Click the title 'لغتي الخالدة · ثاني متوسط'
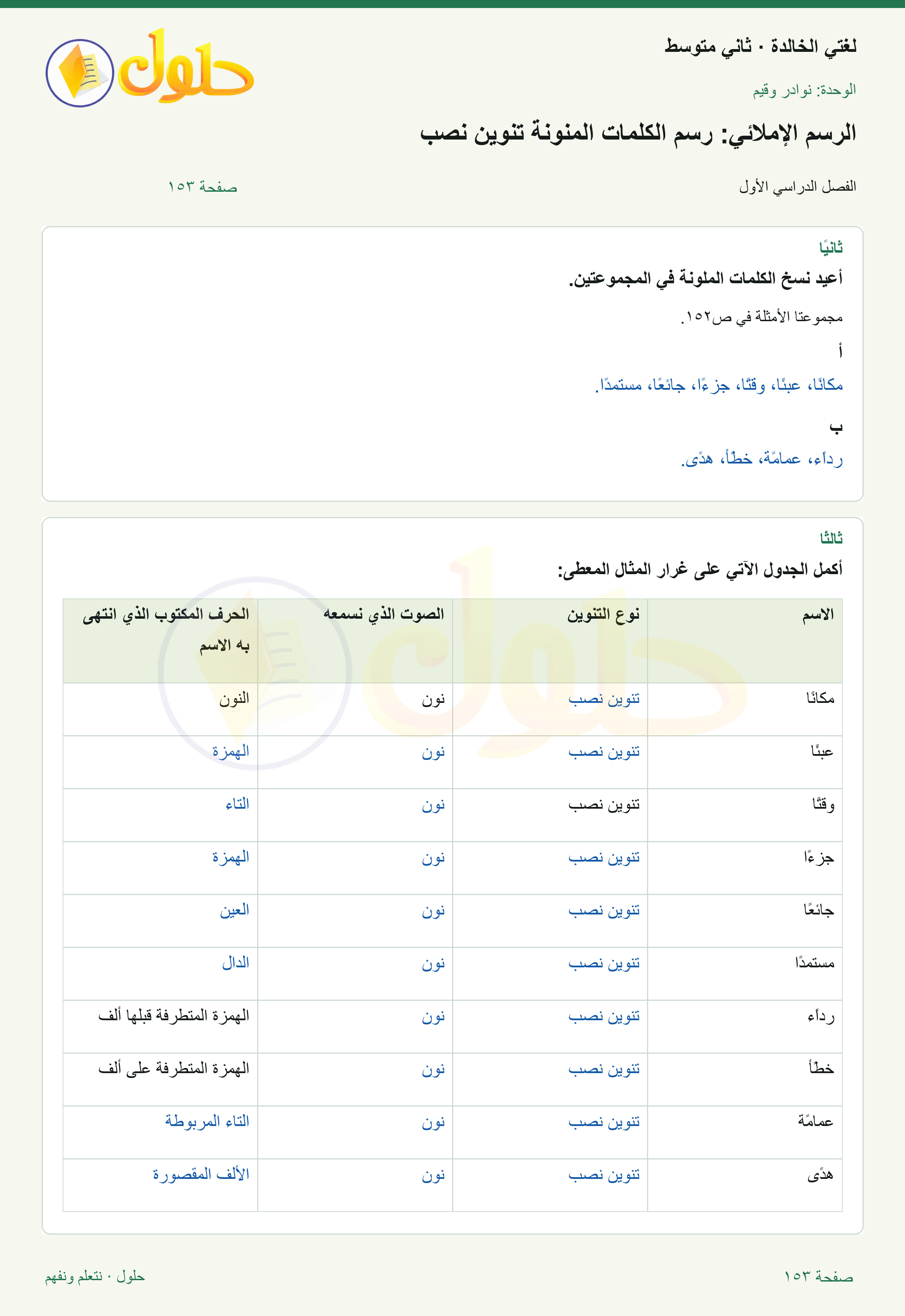 click(x=760, y=46)
